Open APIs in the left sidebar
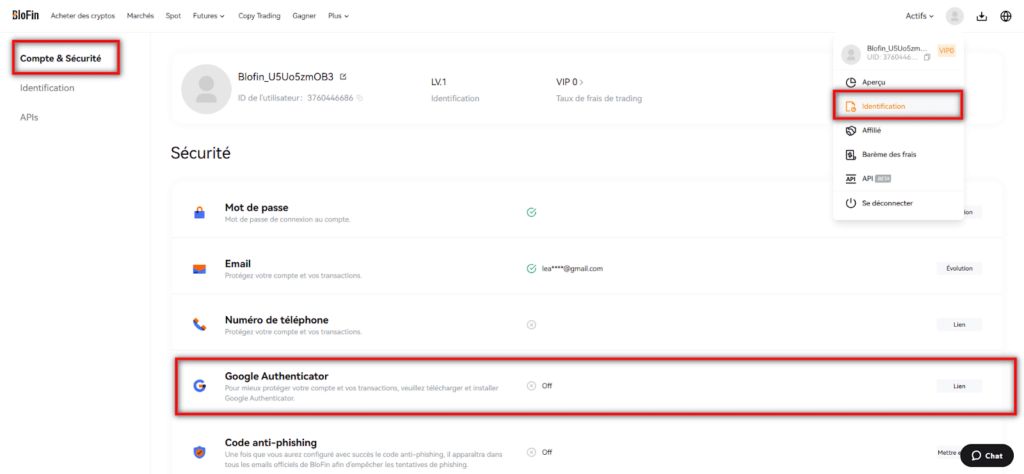The width and height of the screenshot is (1024, 474). 30,117
